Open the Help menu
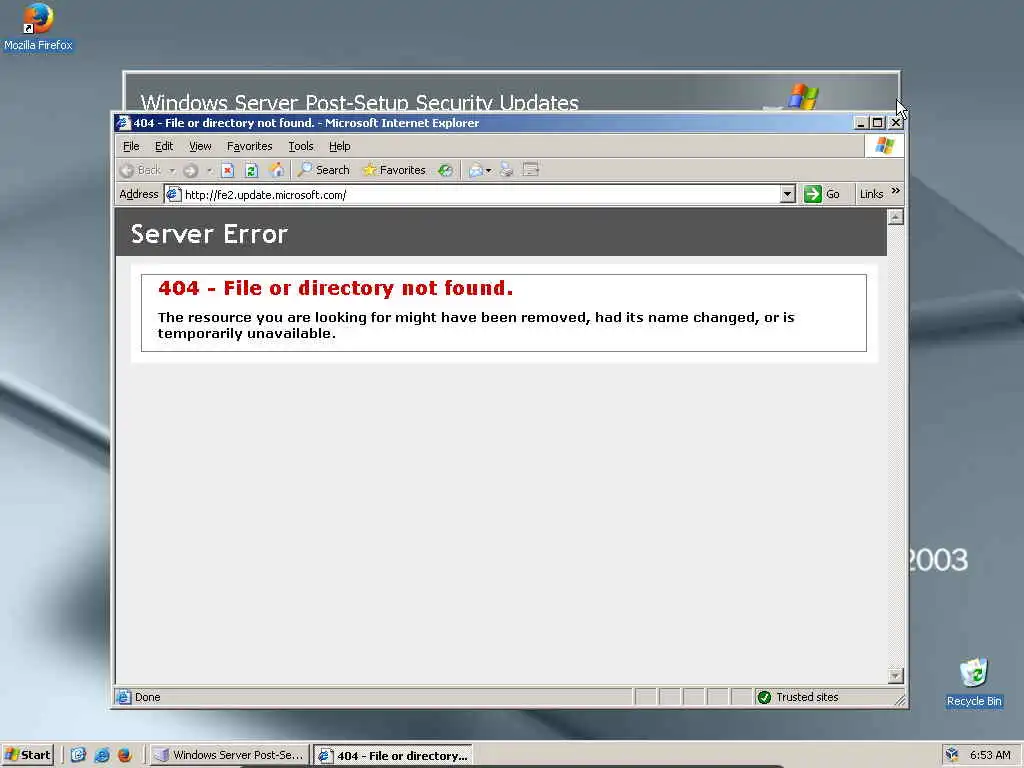Image resolution: width=1024 pixels, height=768 pixels. (x=340, y=146)
